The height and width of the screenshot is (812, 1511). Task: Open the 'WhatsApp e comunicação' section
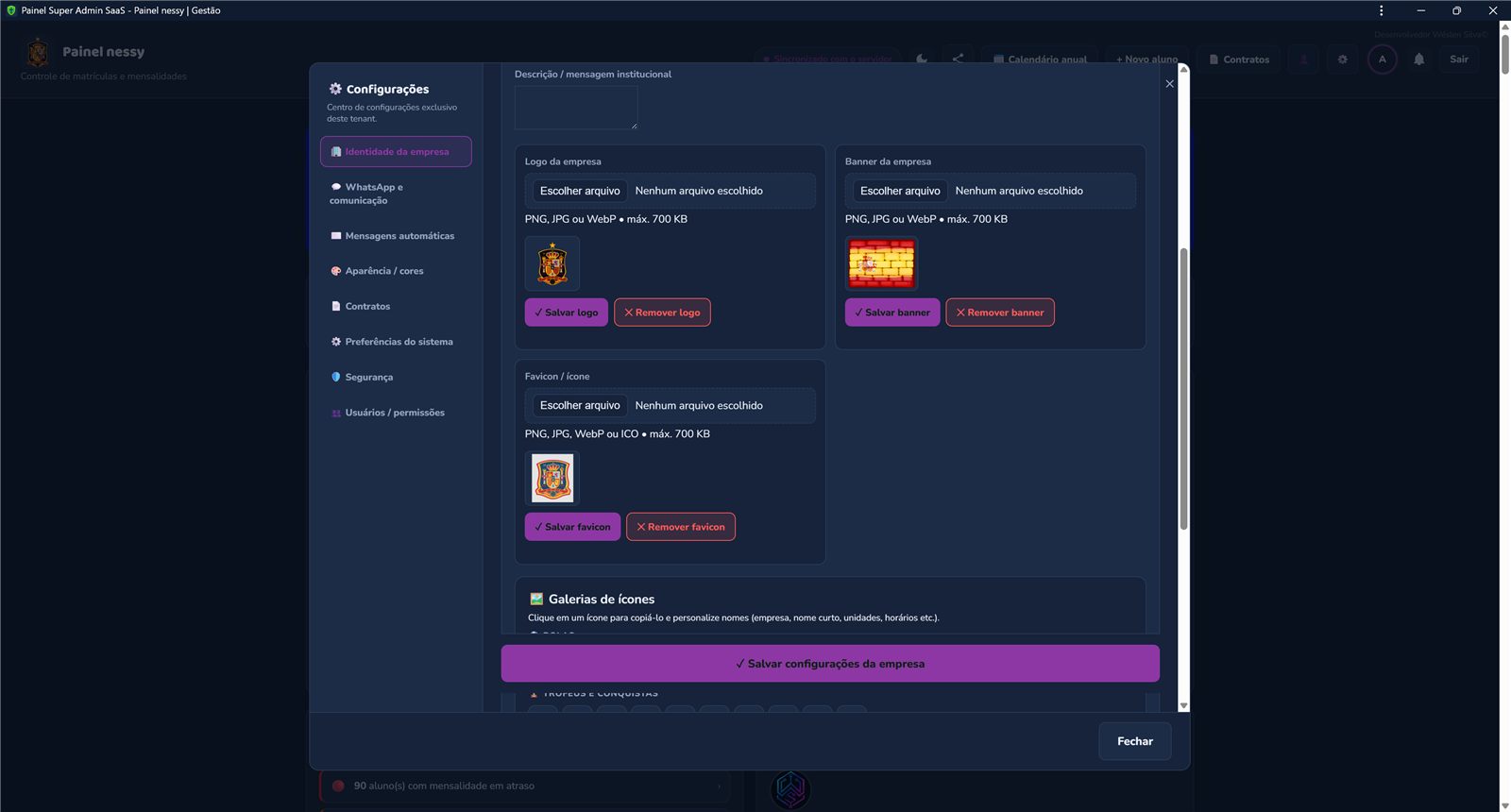[396, 194]
